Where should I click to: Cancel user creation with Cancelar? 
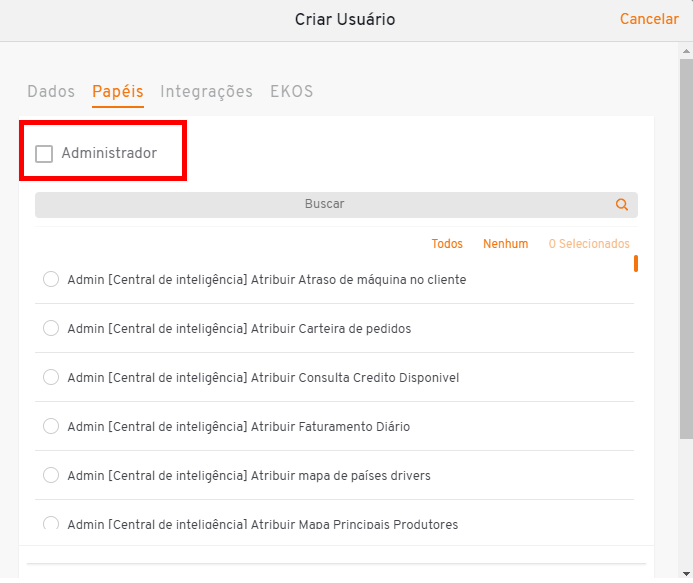(649, 19)
